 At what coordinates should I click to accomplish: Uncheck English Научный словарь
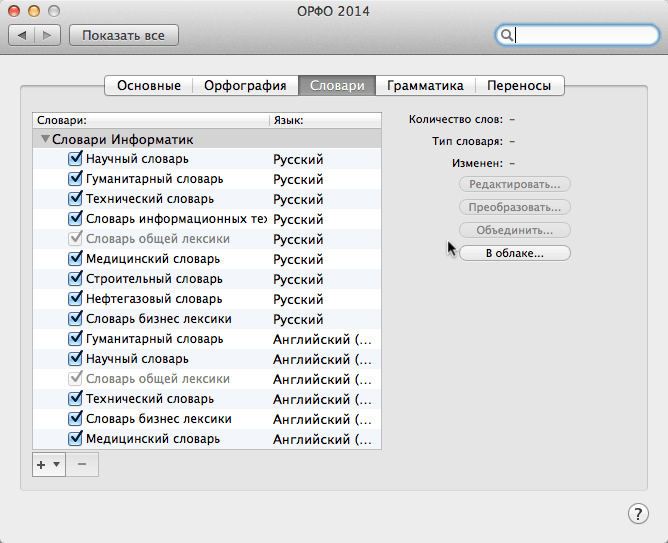tap(75, 359)
